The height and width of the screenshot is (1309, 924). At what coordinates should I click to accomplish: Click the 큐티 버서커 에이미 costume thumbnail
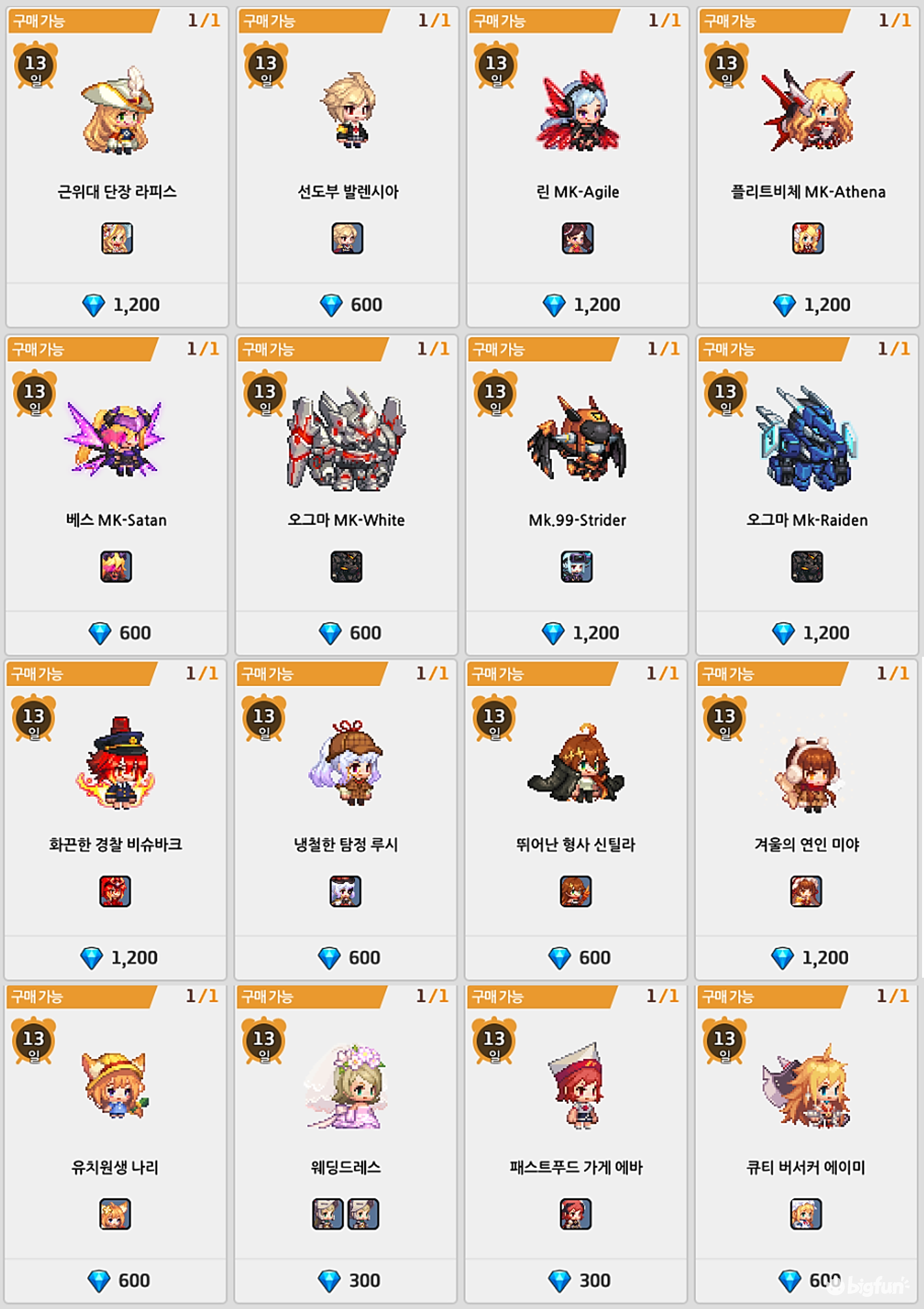point(806,1086)
